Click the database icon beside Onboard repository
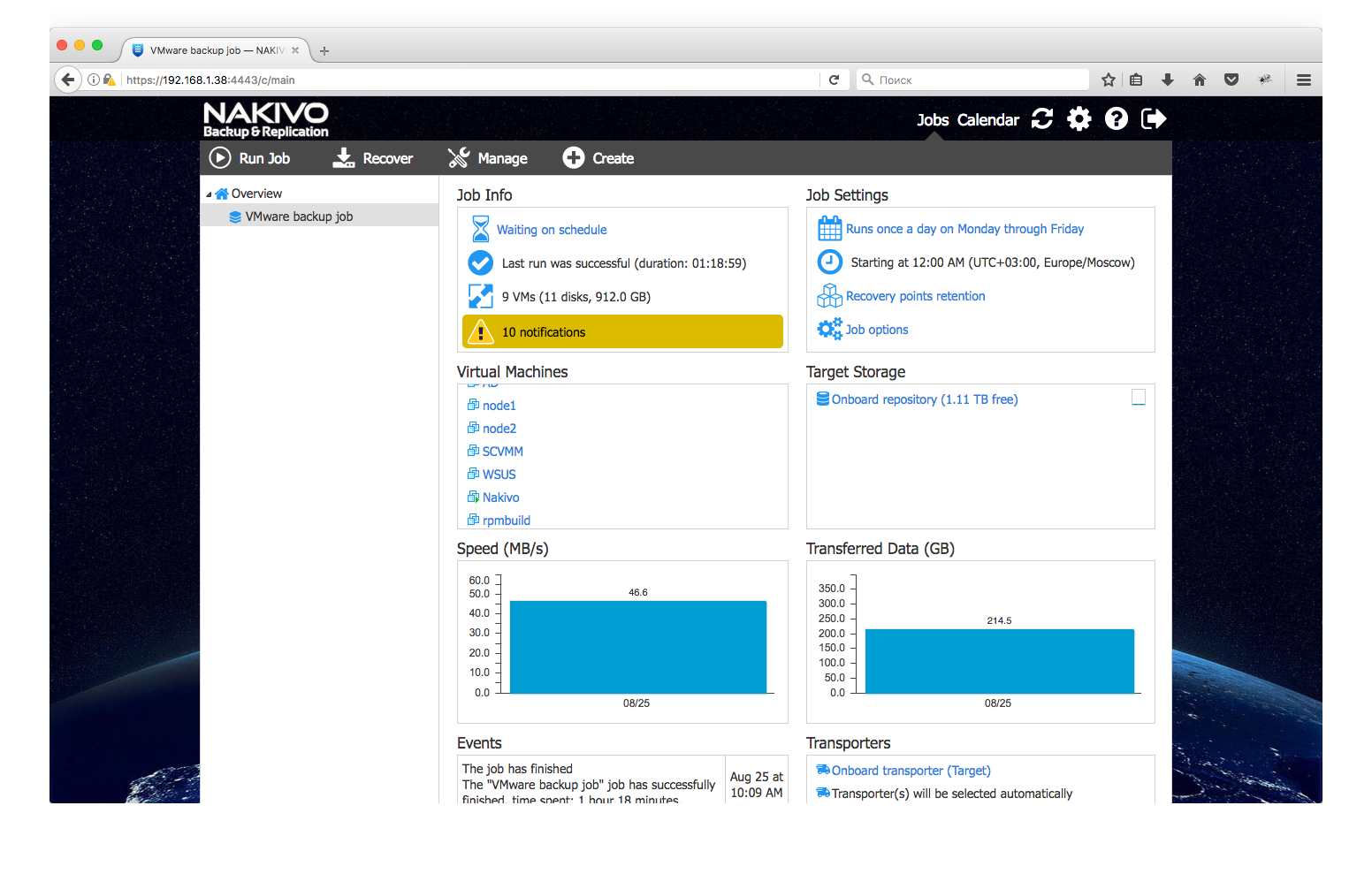Screen dimensions: 1372x874 823,399
